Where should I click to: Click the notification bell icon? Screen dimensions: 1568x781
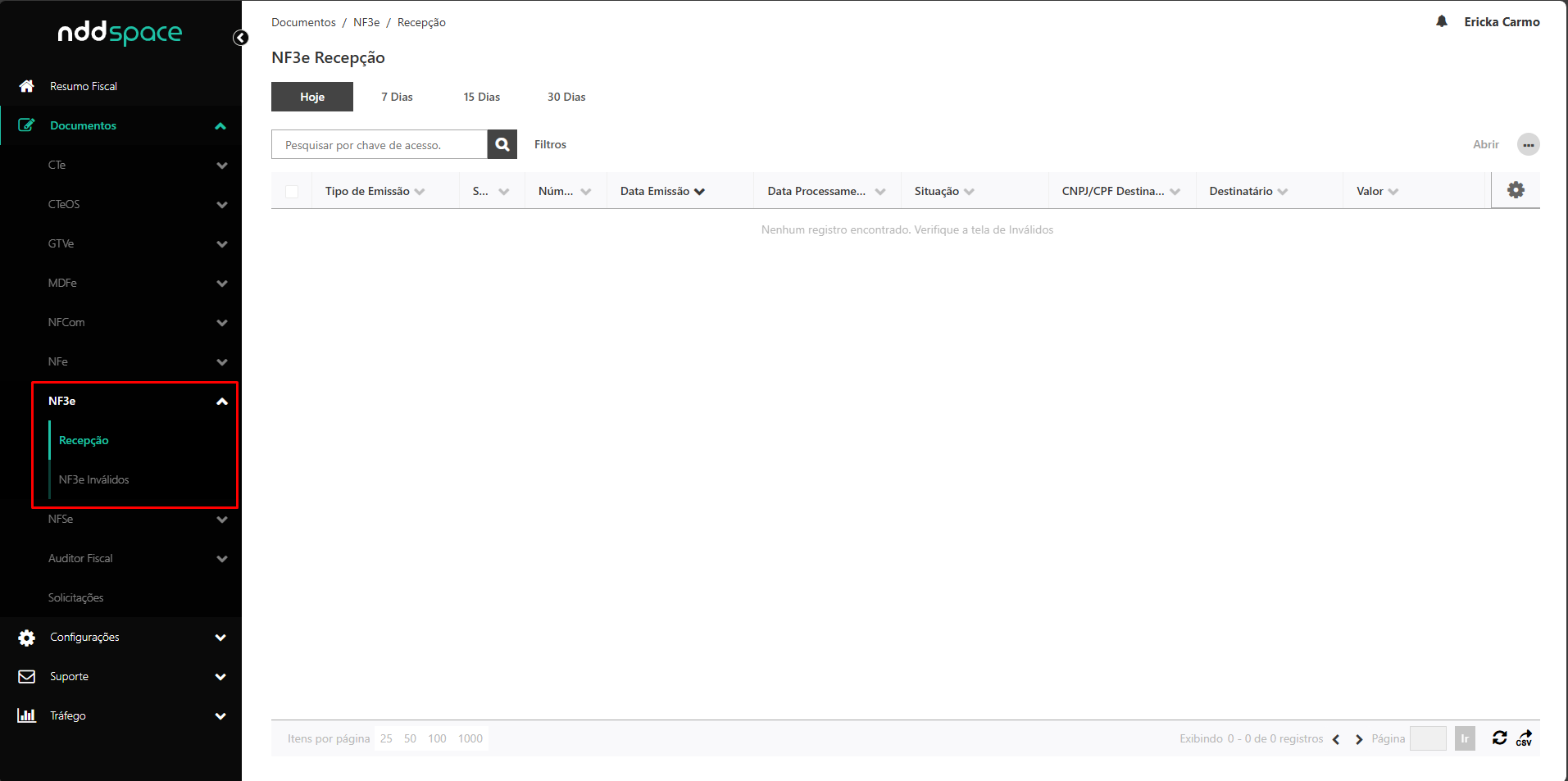1441,21
